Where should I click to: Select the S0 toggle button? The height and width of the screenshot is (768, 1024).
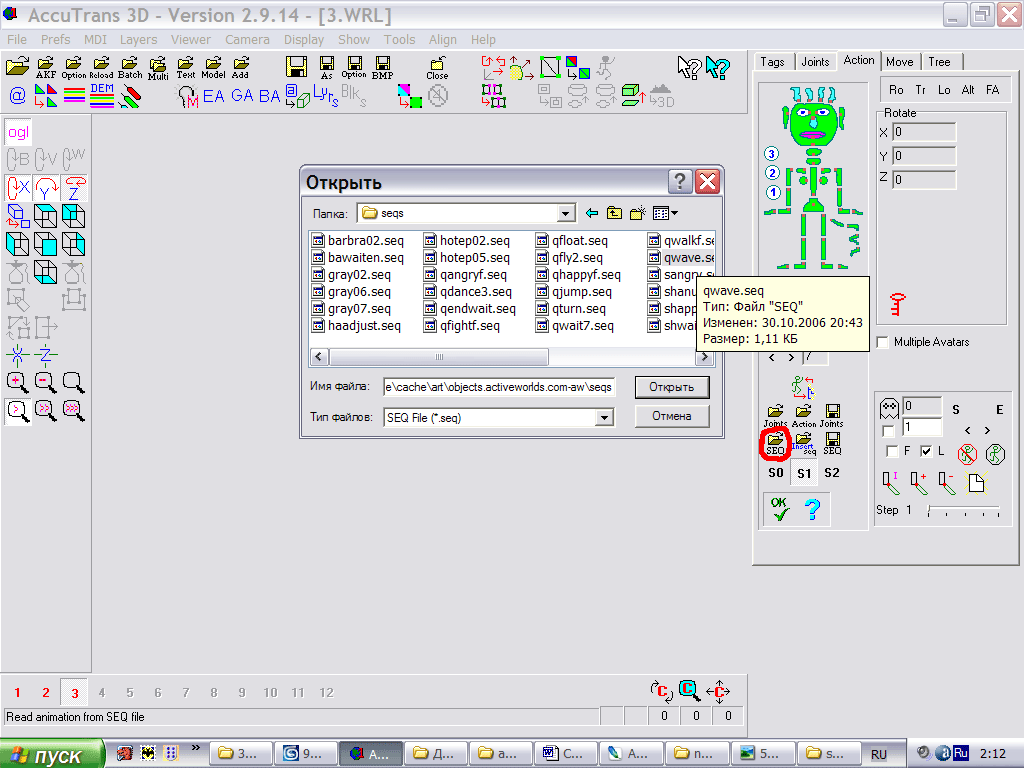tap(776, 473)
